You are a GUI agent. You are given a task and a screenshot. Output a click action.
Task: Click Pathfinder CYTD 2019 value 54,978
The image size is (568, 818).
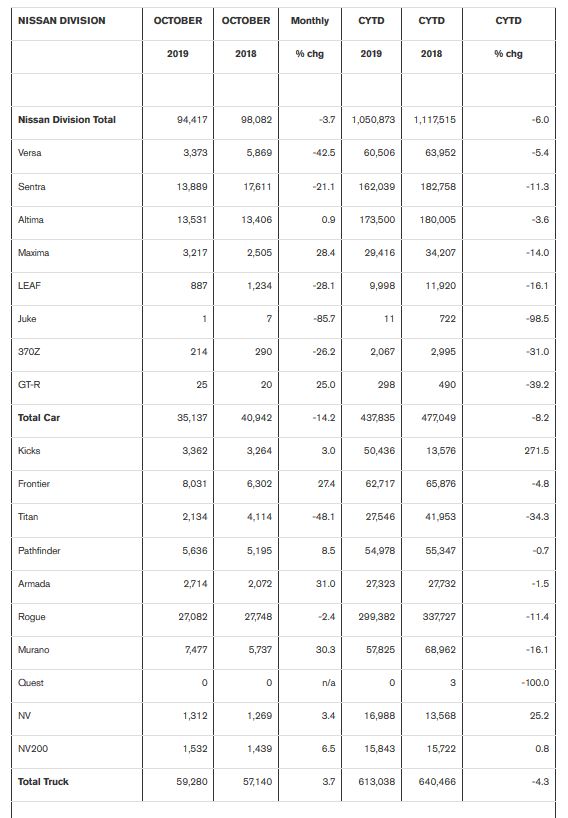(380, 550)
